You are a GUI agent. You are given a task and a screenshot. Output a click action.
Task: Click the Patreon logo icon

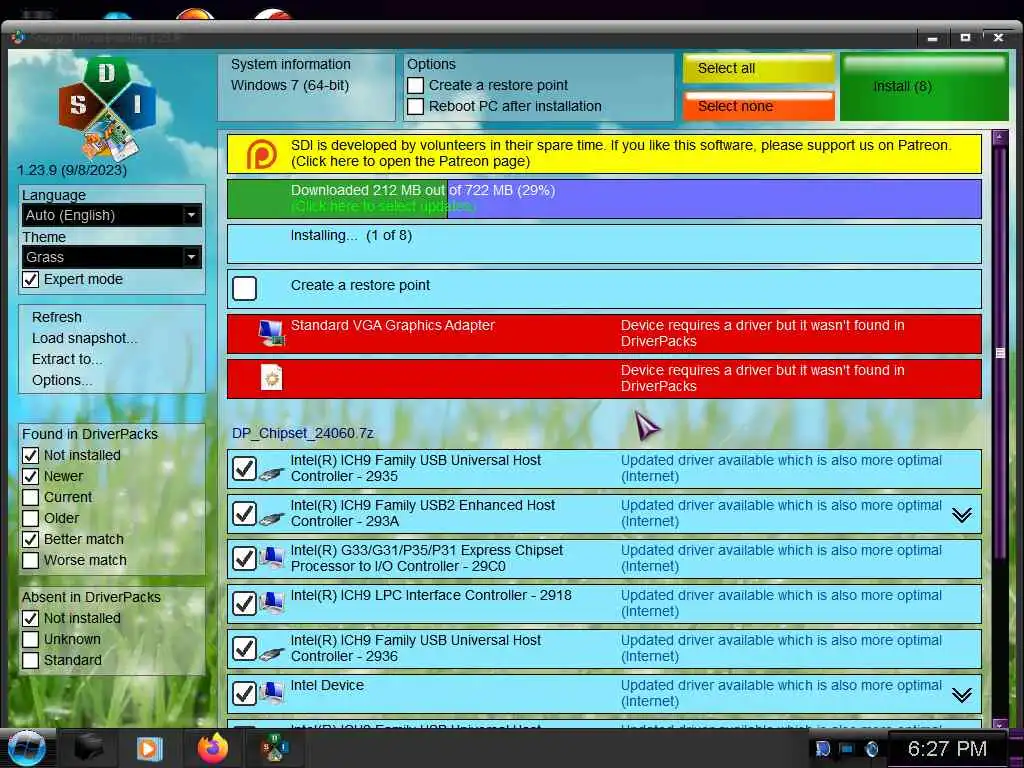pyautogui.click(x=261, y=154)
